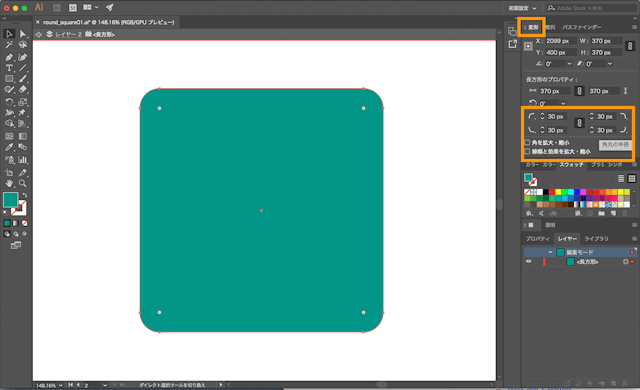Switch to the プロパティ tab
Screen dimensions: 640x390
(x=537, y=239)
